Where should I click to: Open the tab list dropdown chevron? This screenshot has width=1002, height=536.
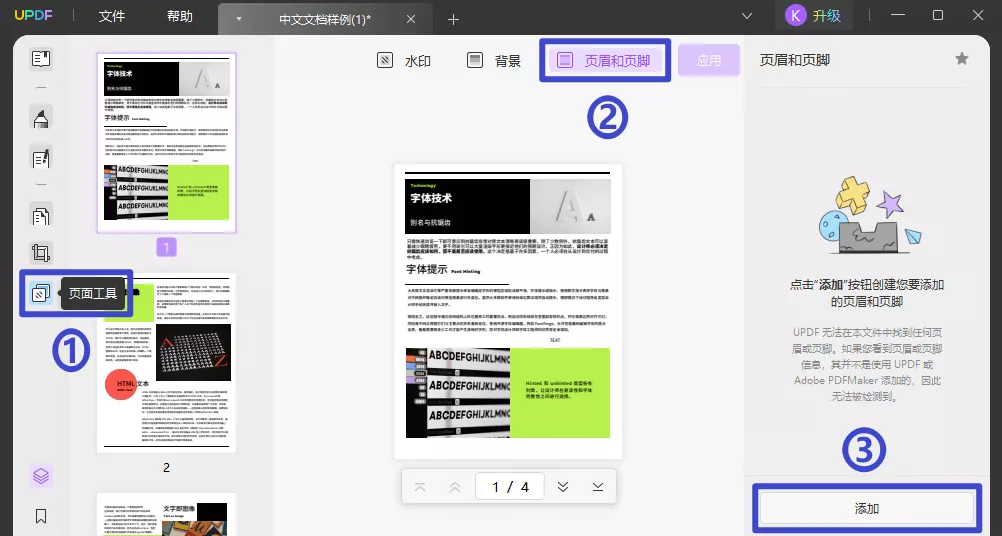pos(746,16)
